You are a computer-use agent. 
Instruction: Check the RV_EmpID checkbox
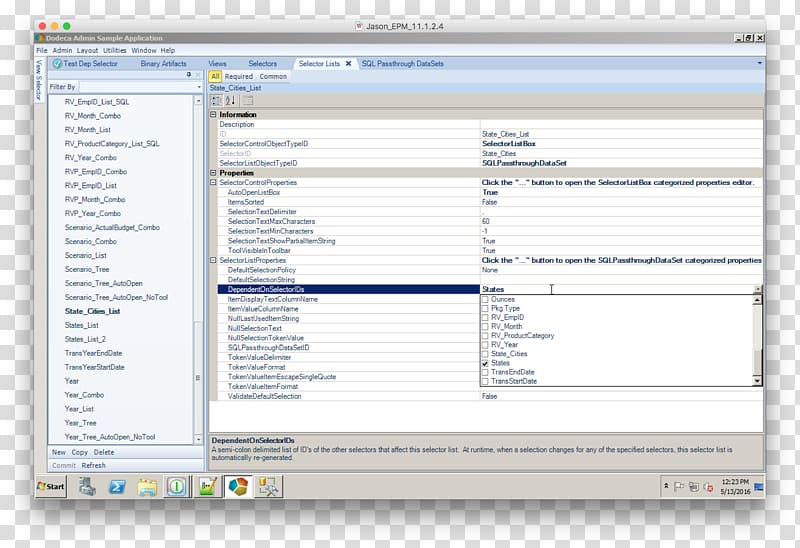485,318
